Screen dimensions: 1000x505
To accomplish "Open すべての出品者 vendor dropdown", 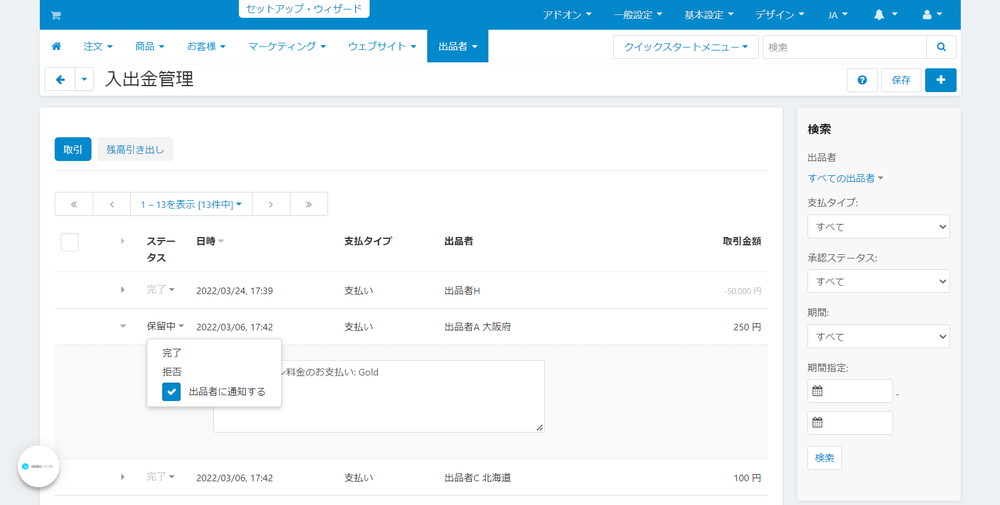I will (x=845, y=179).
